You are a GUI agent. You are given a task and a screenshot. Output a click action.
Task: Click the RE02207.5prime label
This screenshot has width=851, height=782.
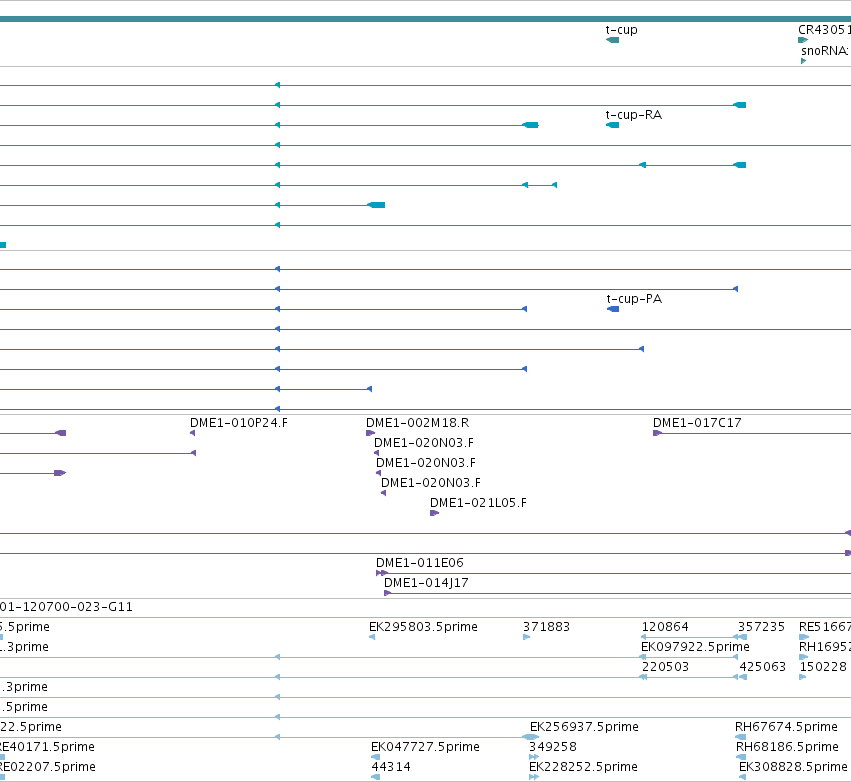pyautogui.click(x=47, y=767)
